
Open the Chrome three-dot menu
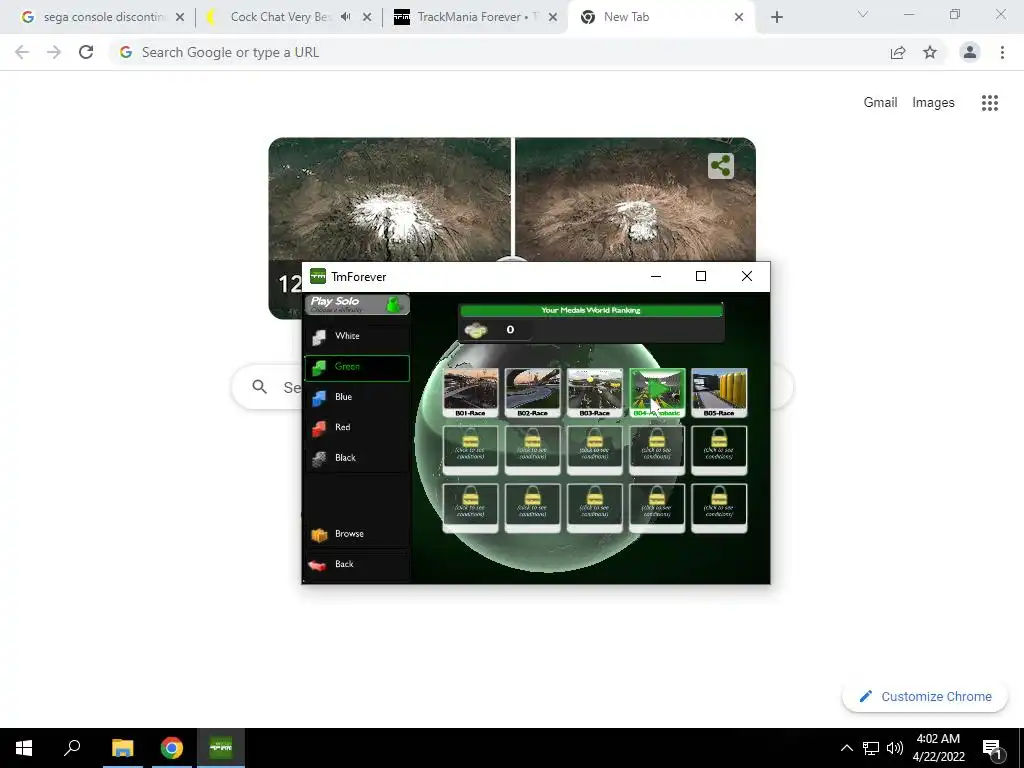(1002, 52)
